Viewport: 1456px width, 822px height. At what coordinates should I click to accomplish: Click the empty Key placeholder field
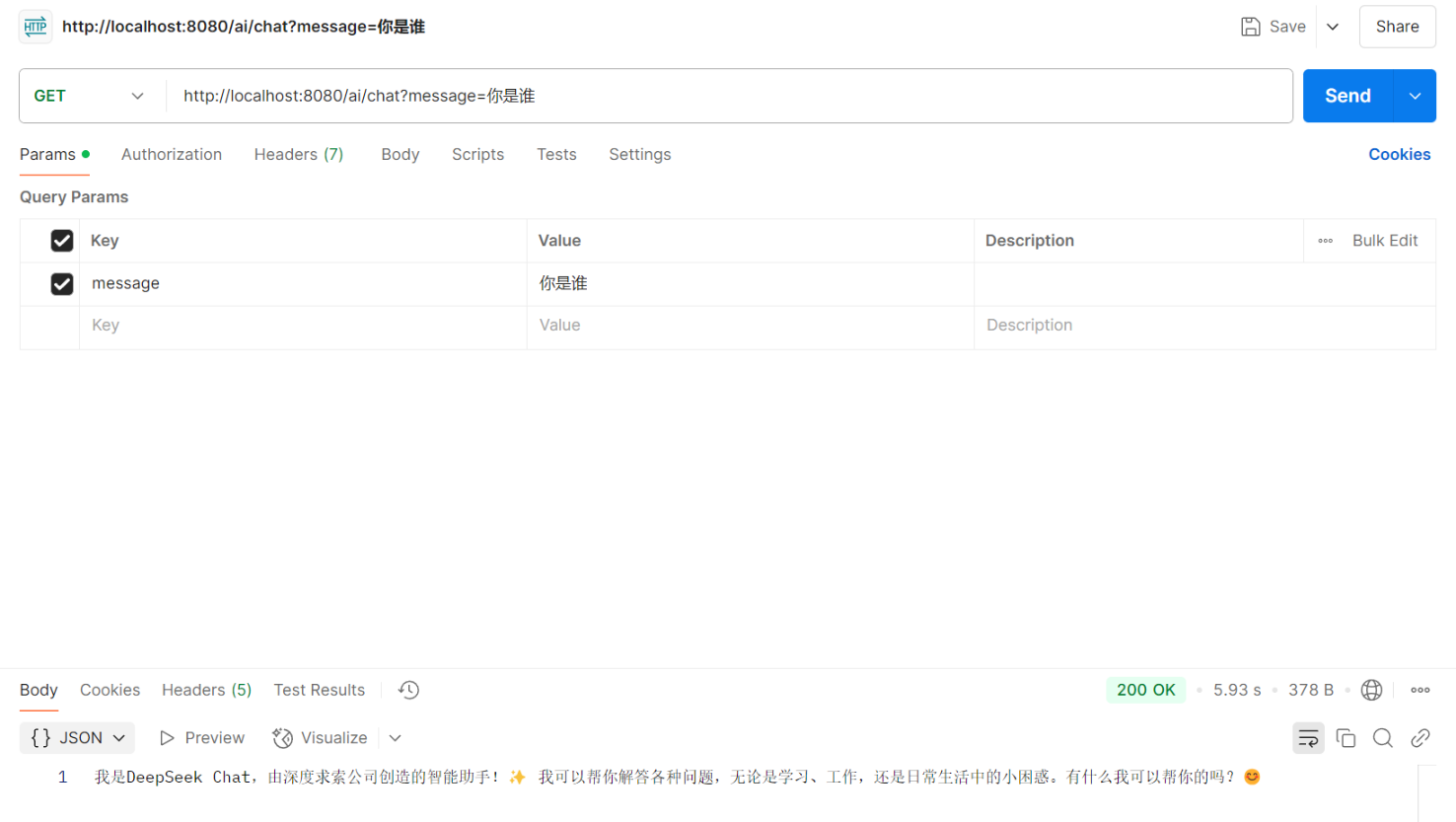(303, 326)
